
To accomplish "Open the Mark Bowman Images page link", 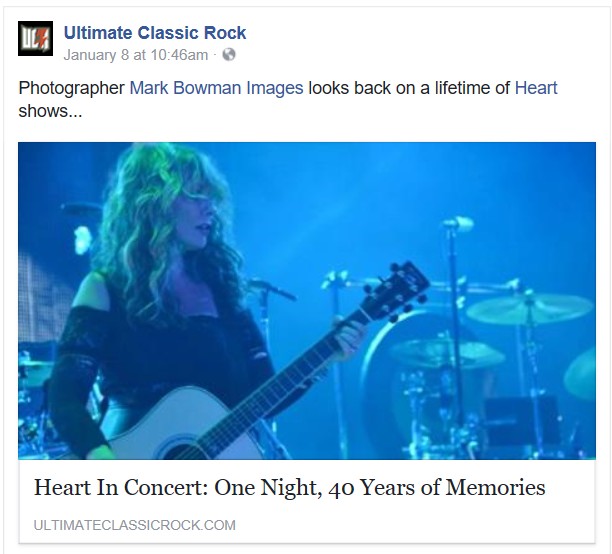I will coord(216,88).
